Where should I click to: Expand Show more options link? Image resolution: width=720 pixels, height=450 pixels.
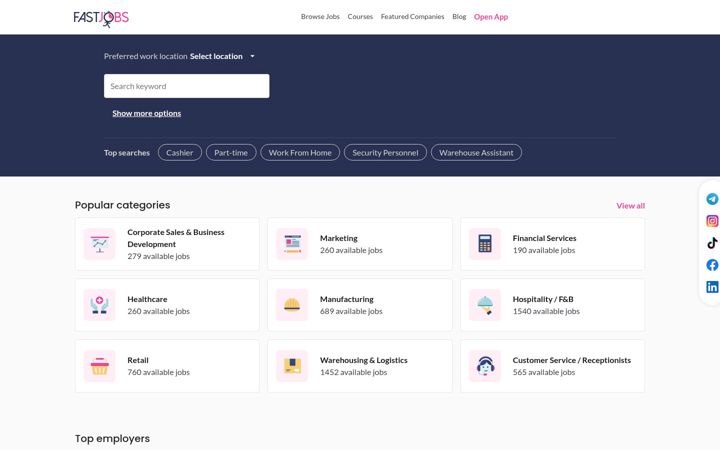(x=146, y=113)
